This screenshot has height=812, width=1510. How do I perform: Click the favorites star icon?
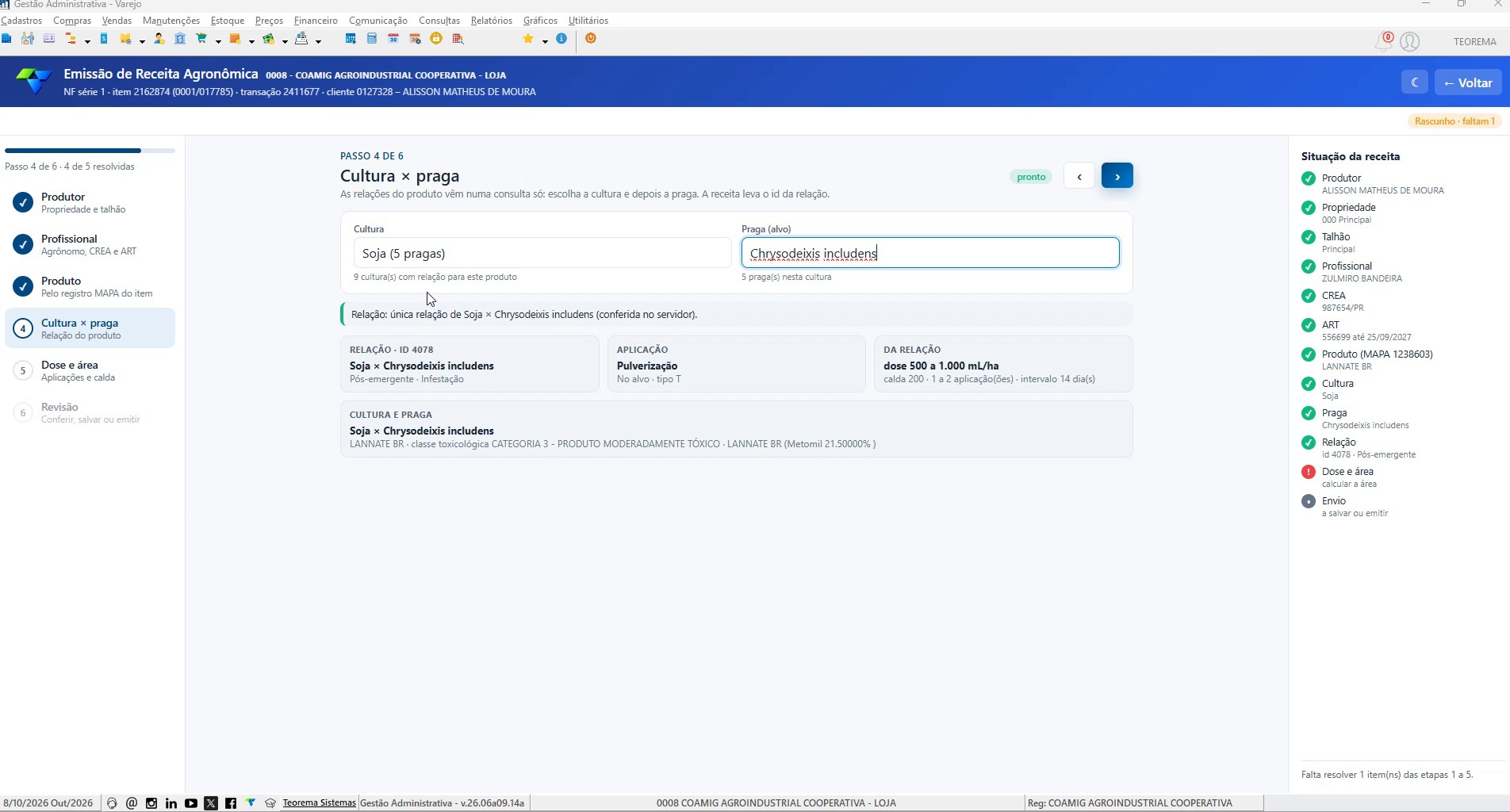[x=528, y=38]
